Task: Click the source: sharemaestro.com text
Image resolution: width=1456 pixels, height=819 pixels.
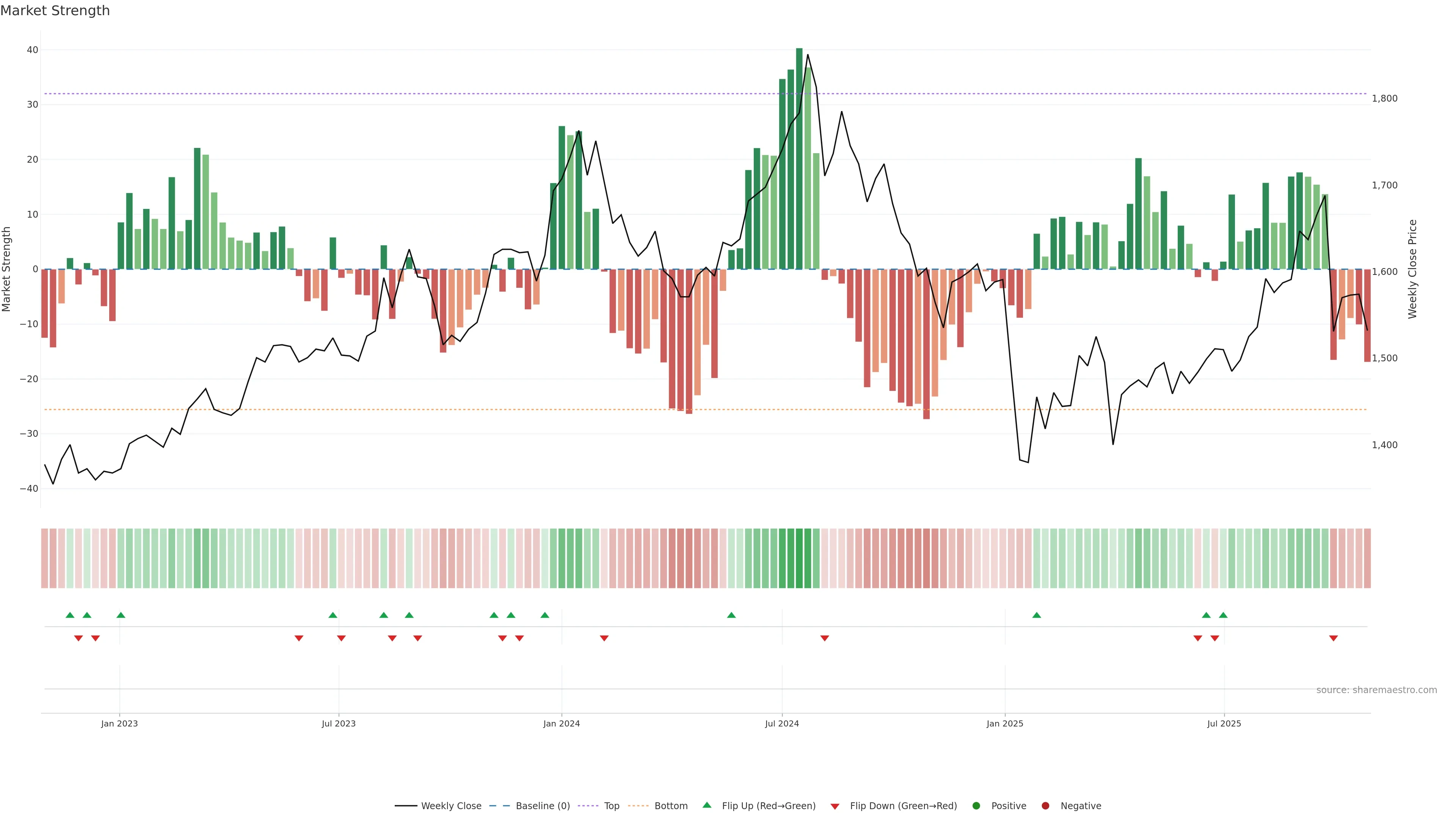Action: tap(1376, 690)
